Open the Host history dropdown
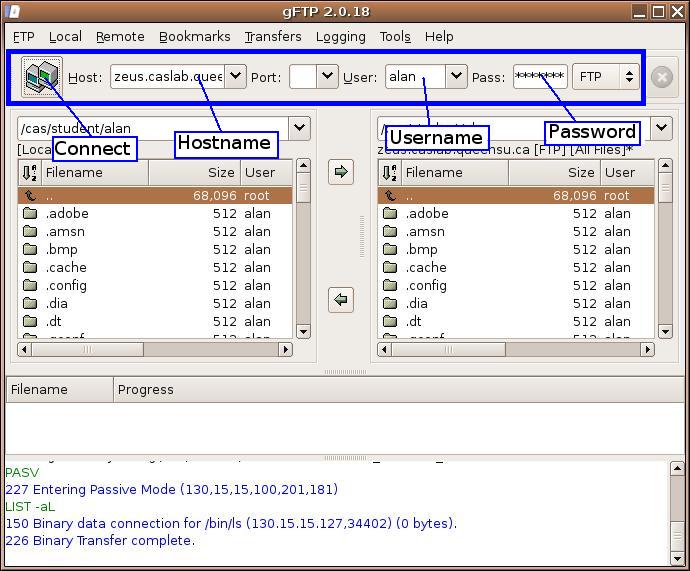Image resolution: width=690 pixels, height=571 pixels. [235, 77]
